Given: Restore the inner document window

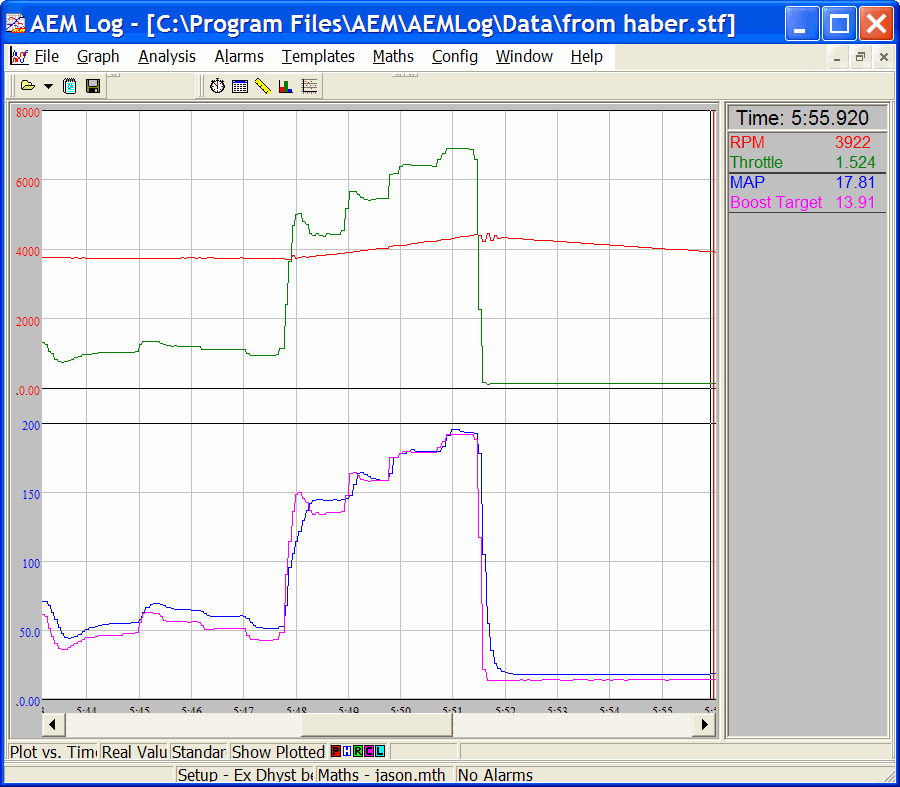Looking at the screenshot, I should pyautogui.click(x=860, y=57).
